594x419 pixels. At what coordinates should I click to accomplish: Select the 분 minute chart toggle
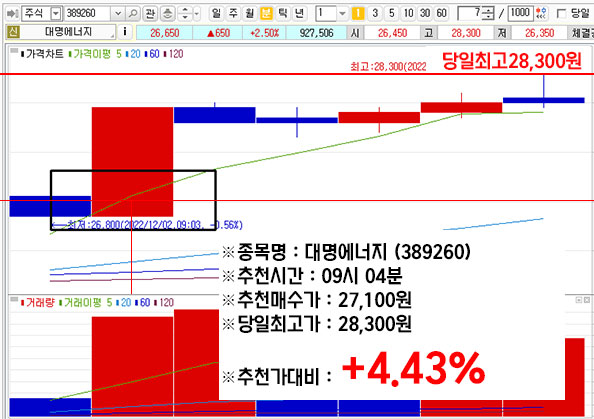pyautogui.click(x=266, y=14)
